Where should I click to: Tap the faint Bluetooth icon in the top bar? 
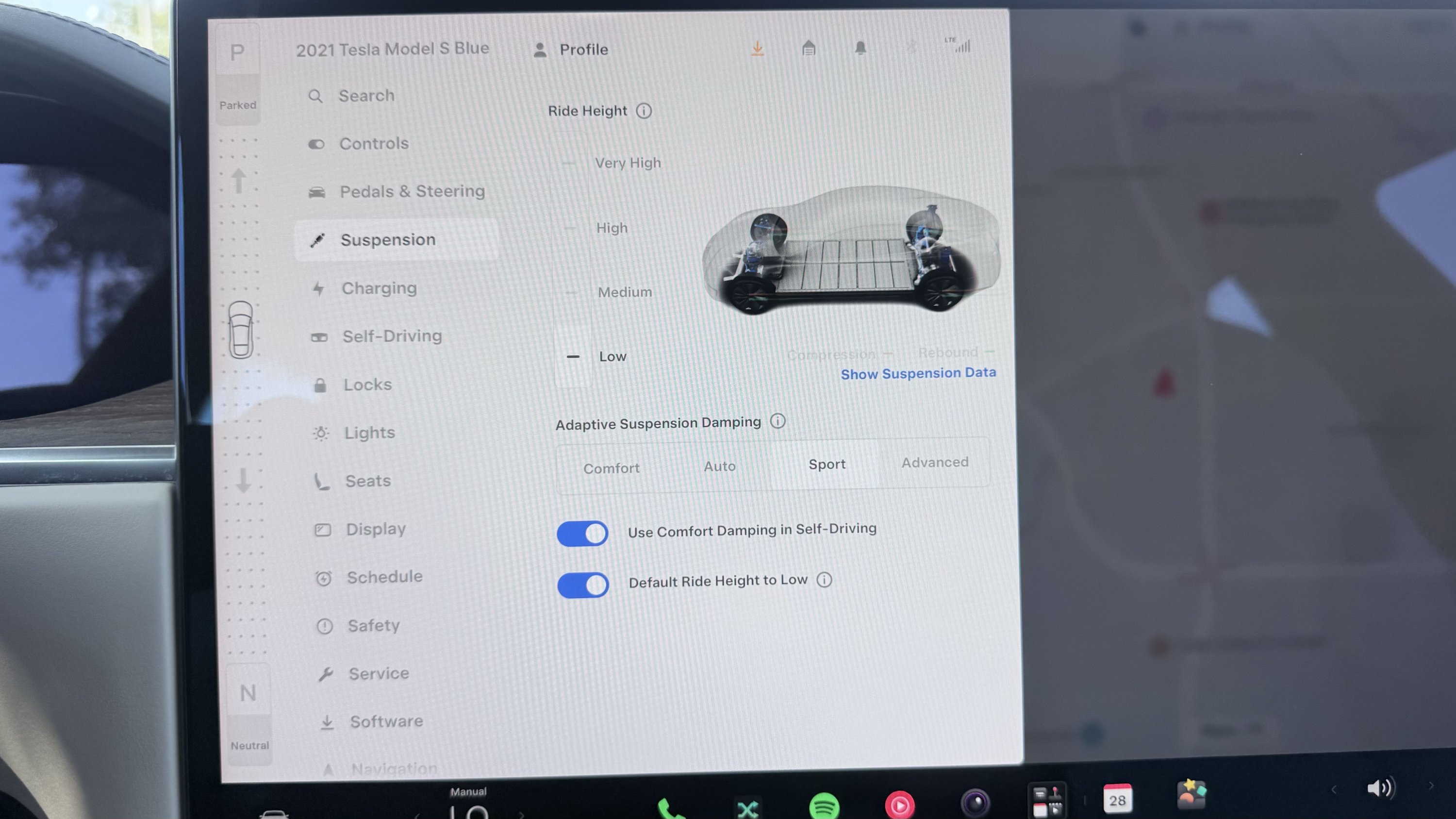pyautogui.click(x=911, y=47)
